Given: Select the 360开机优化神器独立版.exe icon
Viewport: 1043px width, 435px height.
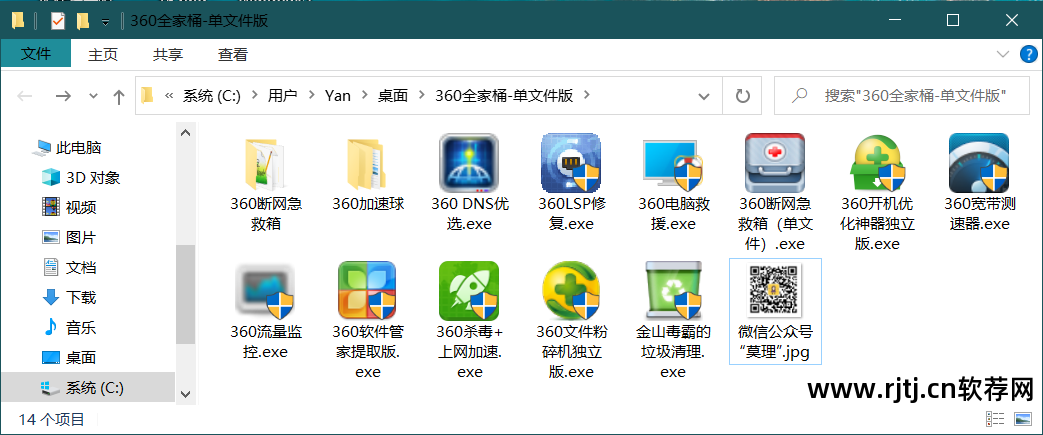Looking at the screenshot, I should coord(877,163).
